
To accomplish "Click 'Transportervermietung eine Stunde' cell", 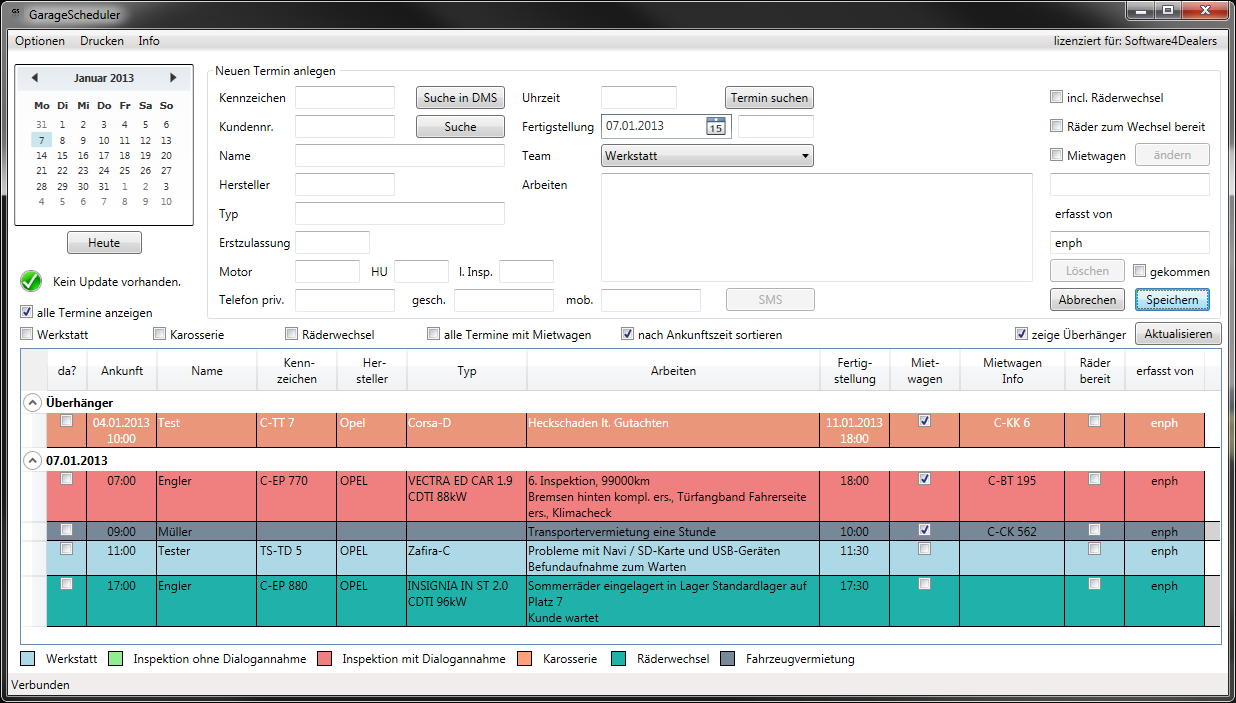I will pyautogui.click(x=673, y=532).
